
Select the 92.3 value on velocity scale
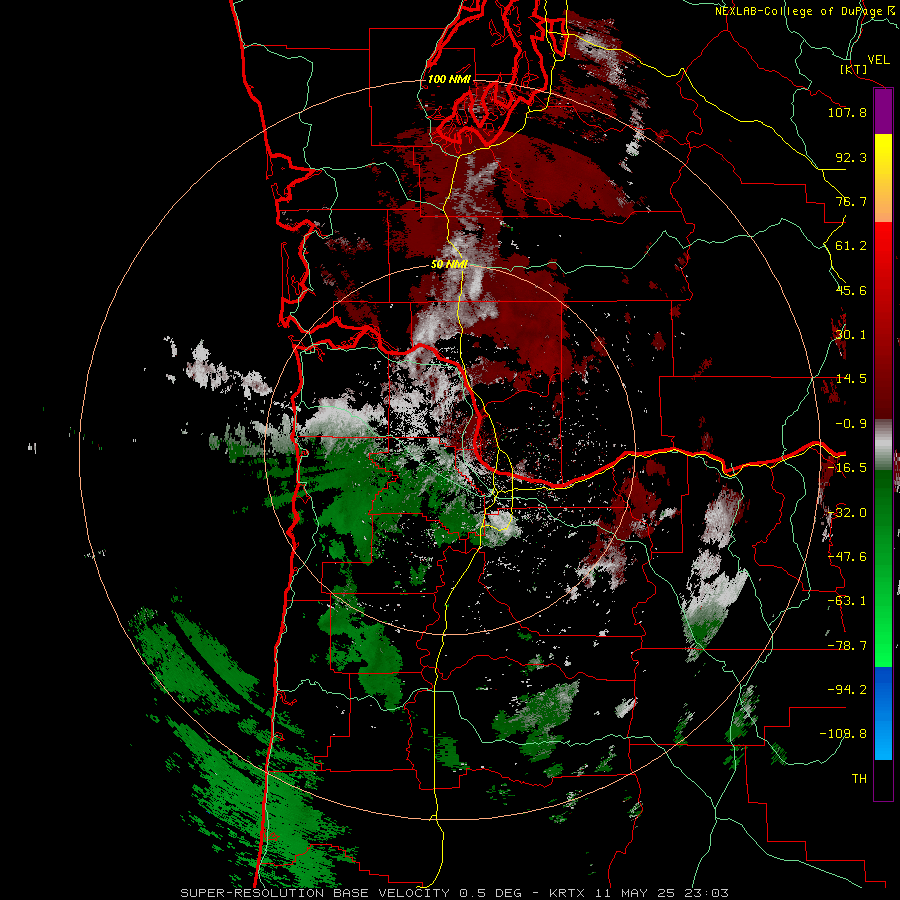tap(851, 157)
